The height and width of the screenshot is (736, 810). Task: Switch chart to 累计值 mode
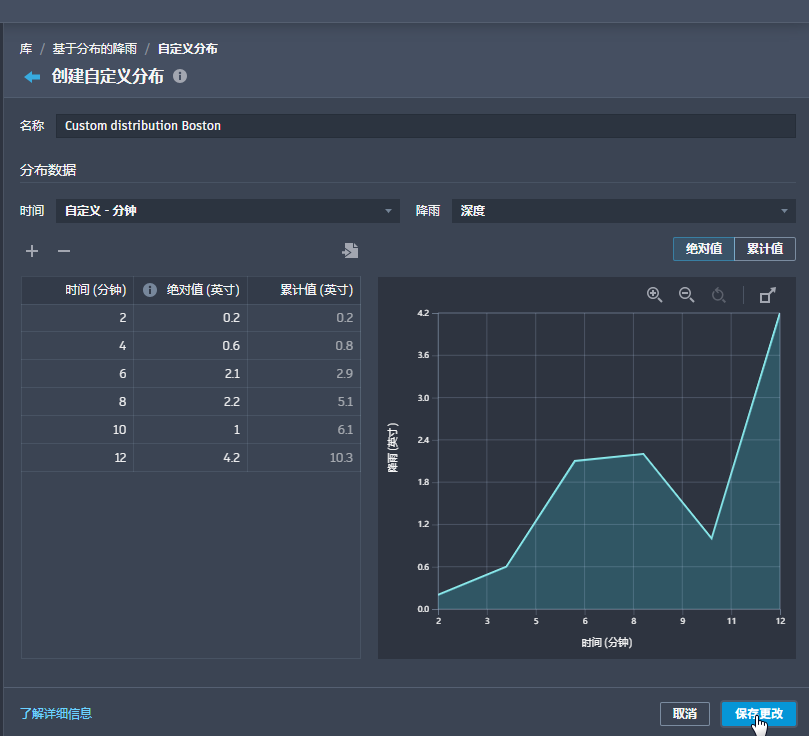pos(765,249)
